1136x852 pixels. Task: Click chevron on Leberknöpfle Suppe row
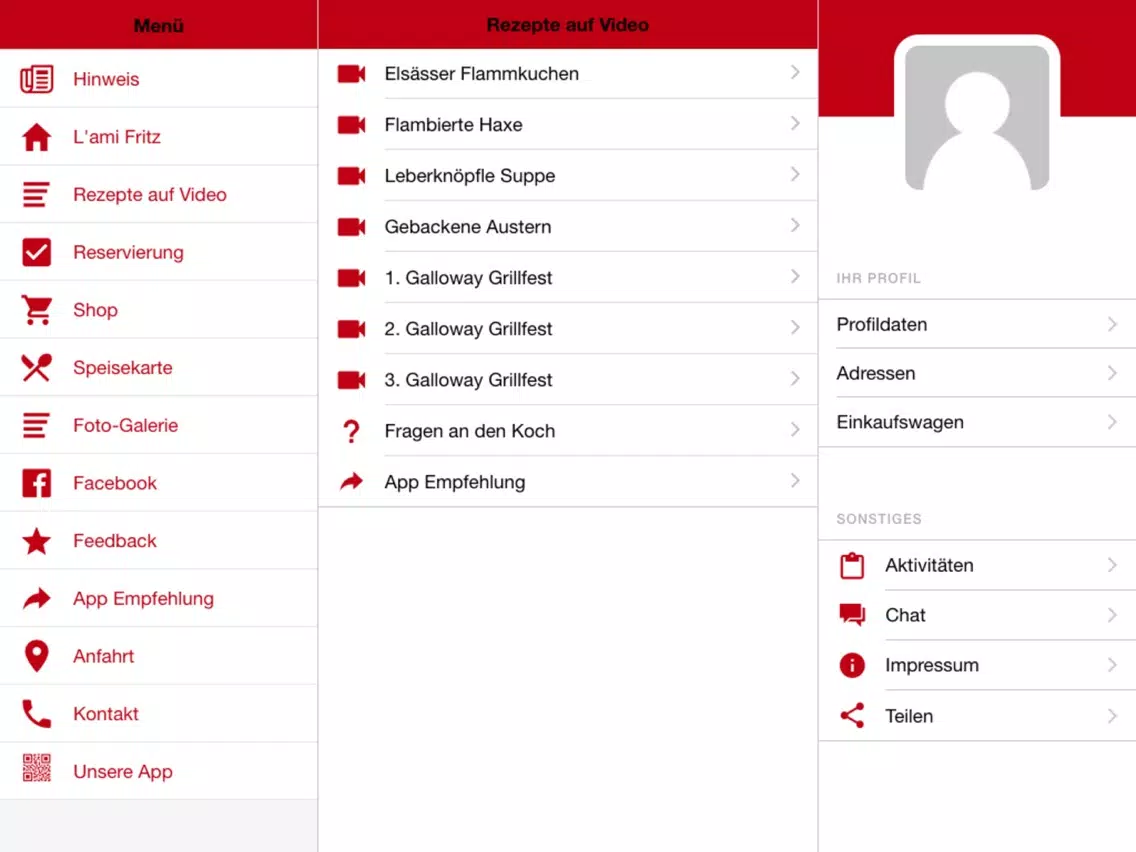(x=795, y=175)
